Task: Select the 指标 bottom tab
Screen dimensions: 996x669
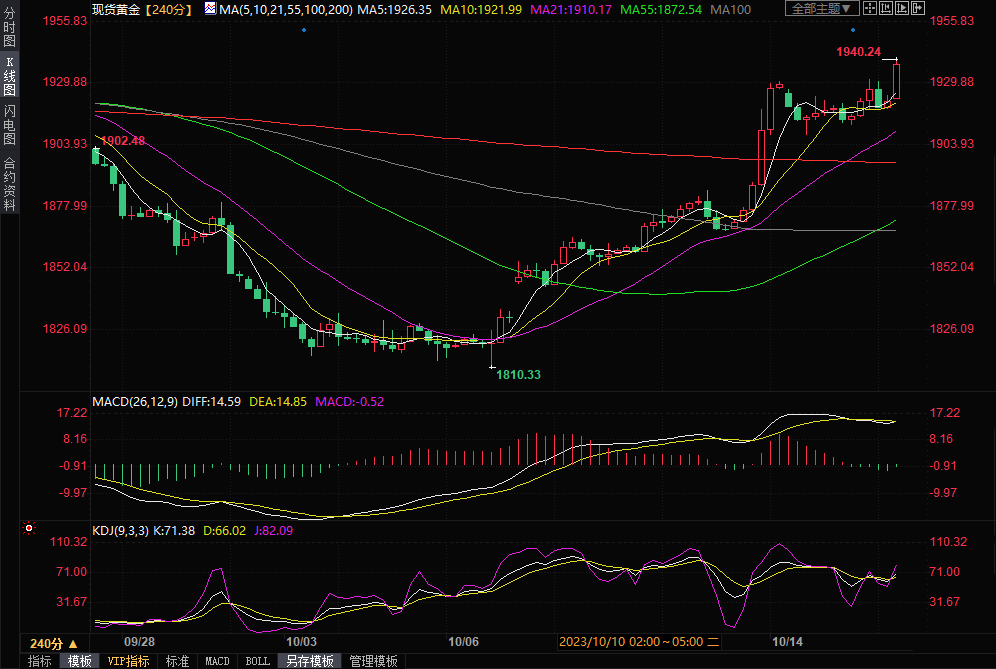Action: pyautogui.click(x=39, y=661)
